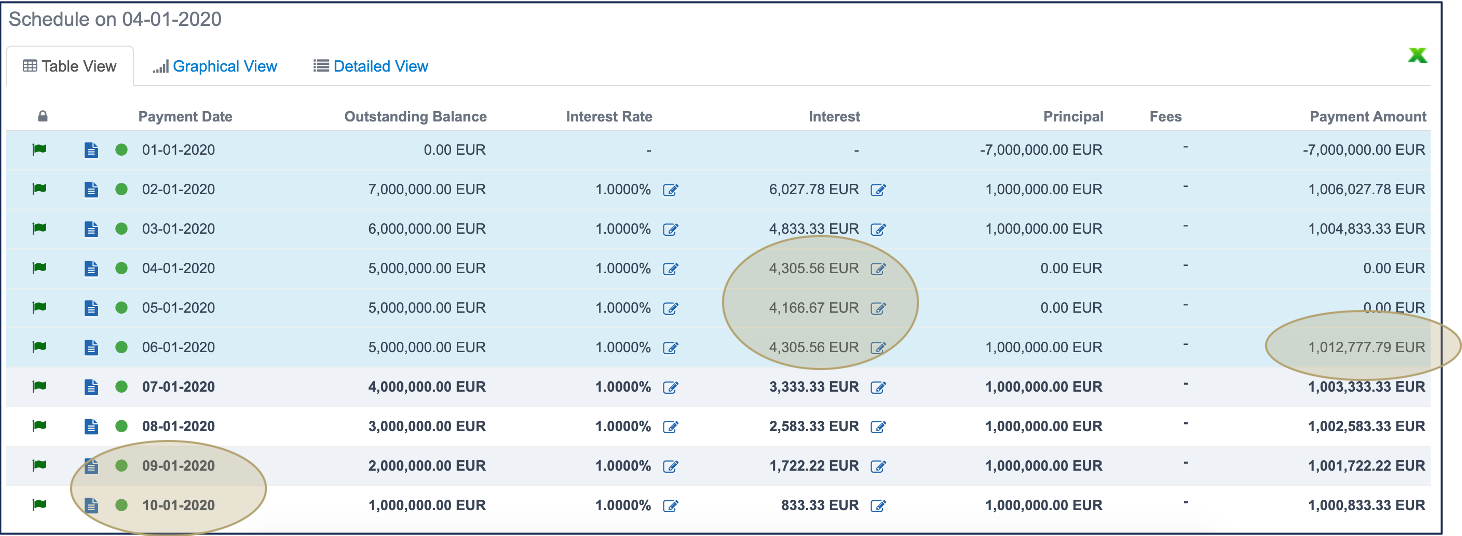Image resolution: width=1462 pixels, height=536 pixels.
Task: Open document icon for 08-01-2020 payment
Action: 91,427
